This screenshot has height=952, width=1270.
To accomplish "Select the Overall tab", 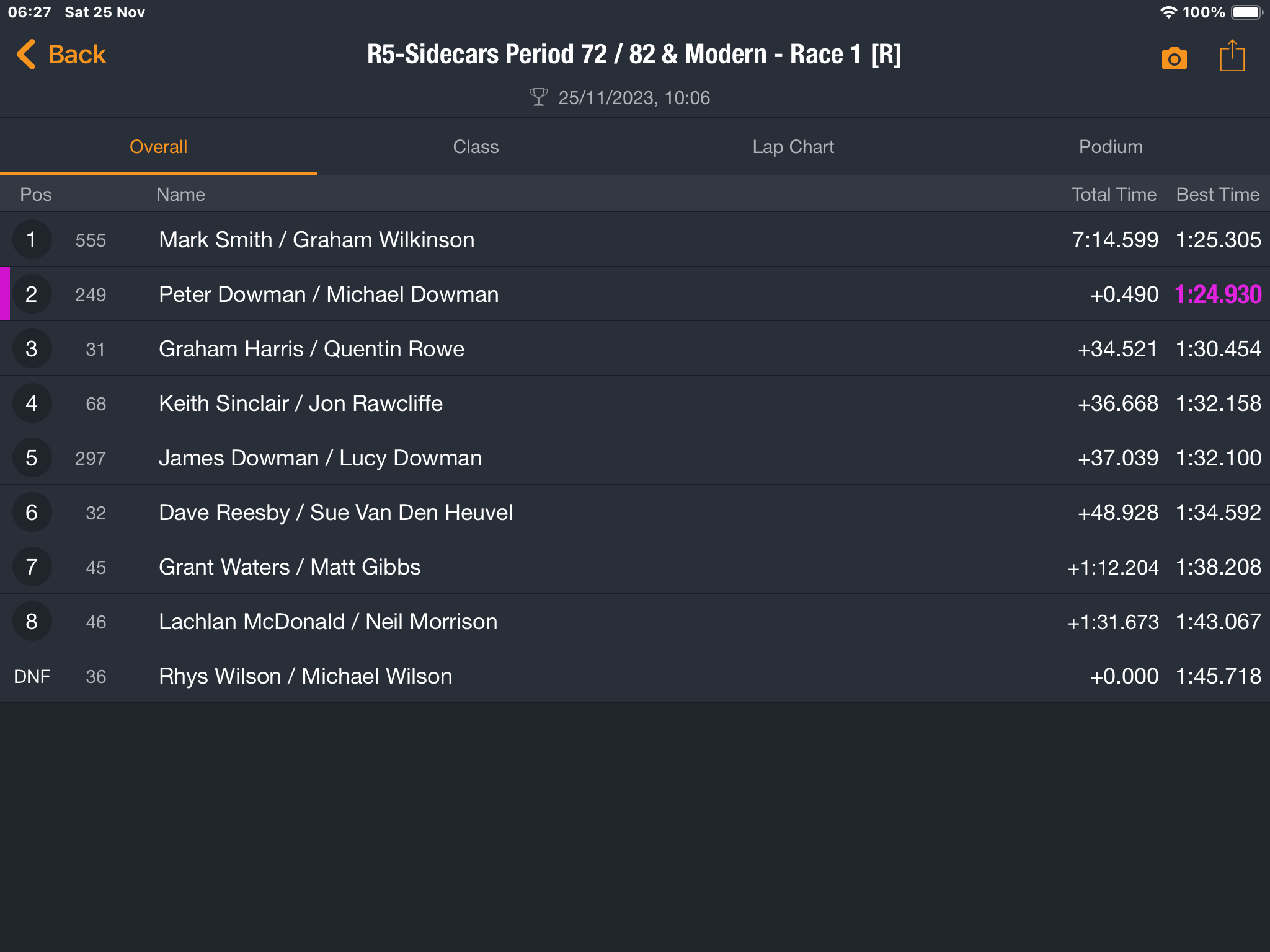I will pyautogui.click(x=158, y=147).
